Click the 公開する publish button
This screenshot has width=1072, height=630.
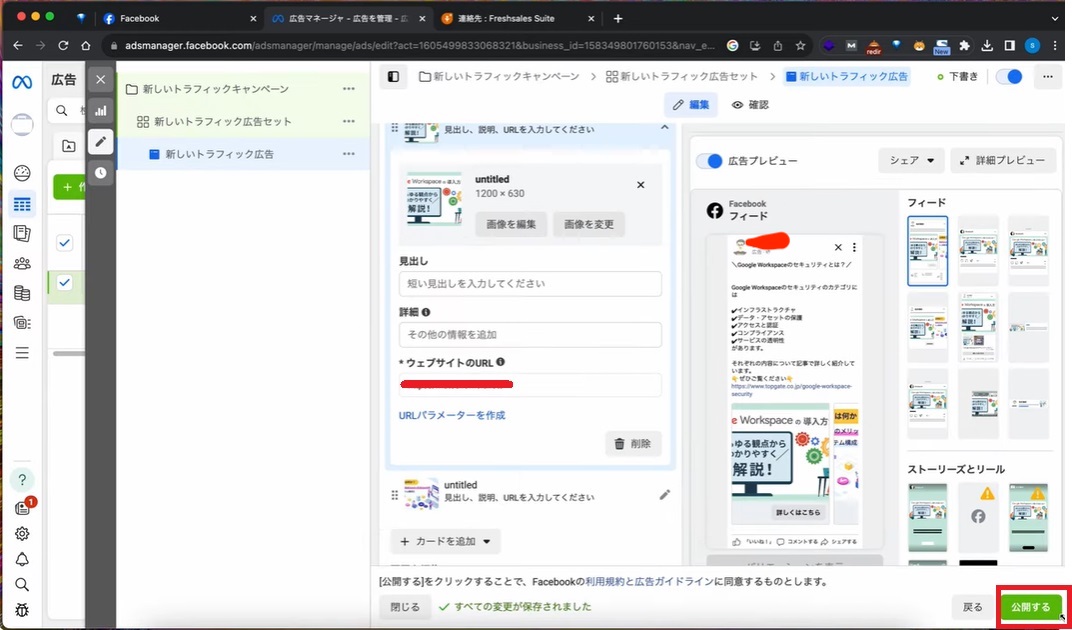(x=1030, y=606)
